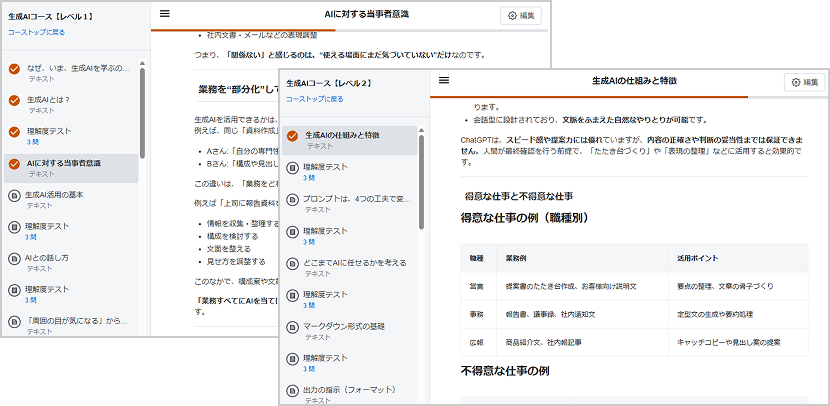Click the 編集 gear button in Level 1 window
This screenshot has width=830, height=406.
coord(524,16)
